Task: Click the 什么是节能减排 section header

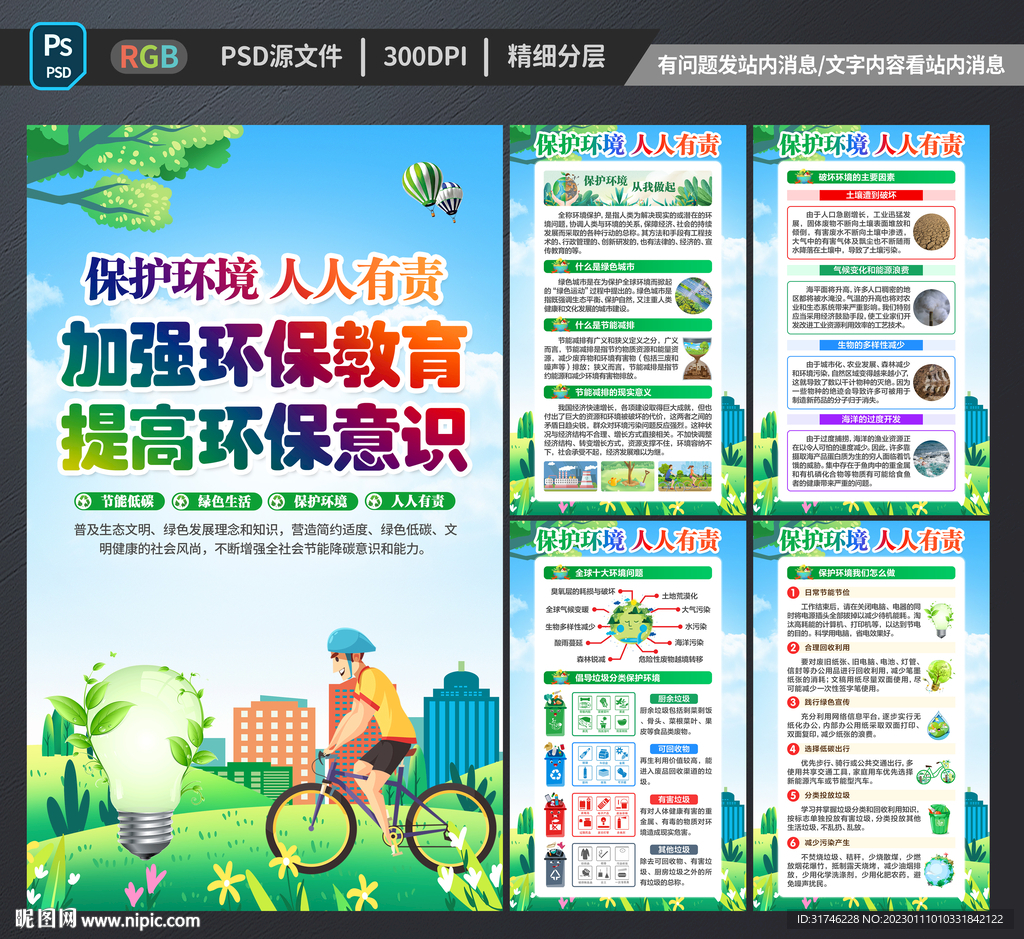Action: [628, 325]
